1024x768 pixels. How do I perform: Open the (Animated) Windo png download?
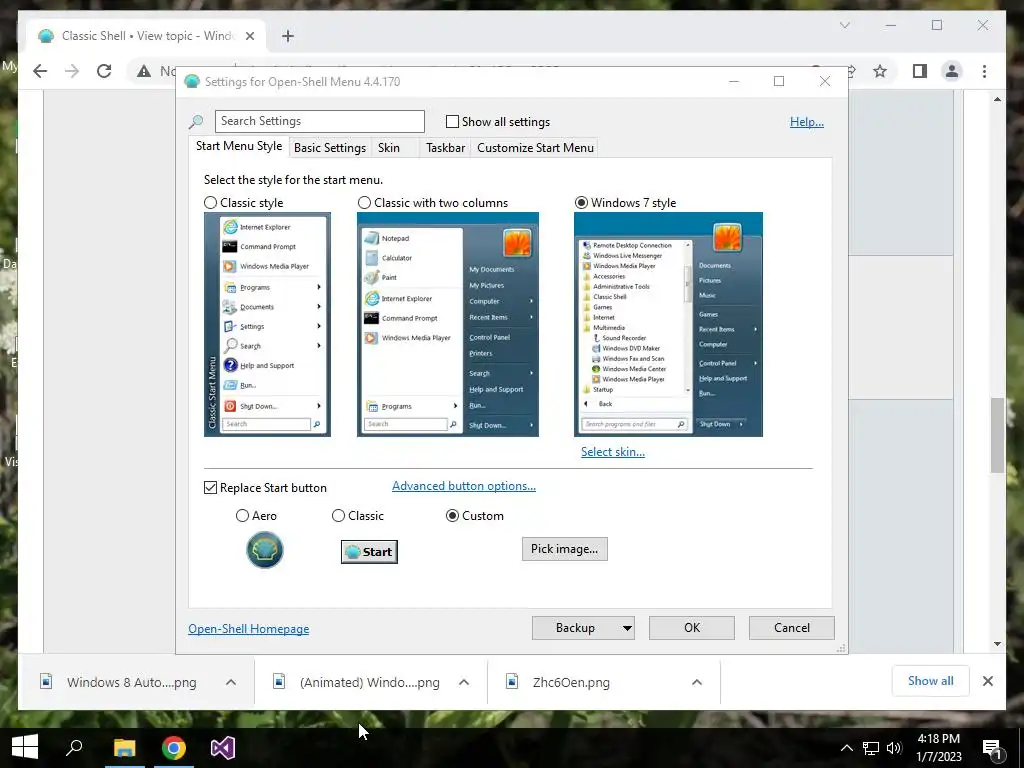click(x=369, y=682)
